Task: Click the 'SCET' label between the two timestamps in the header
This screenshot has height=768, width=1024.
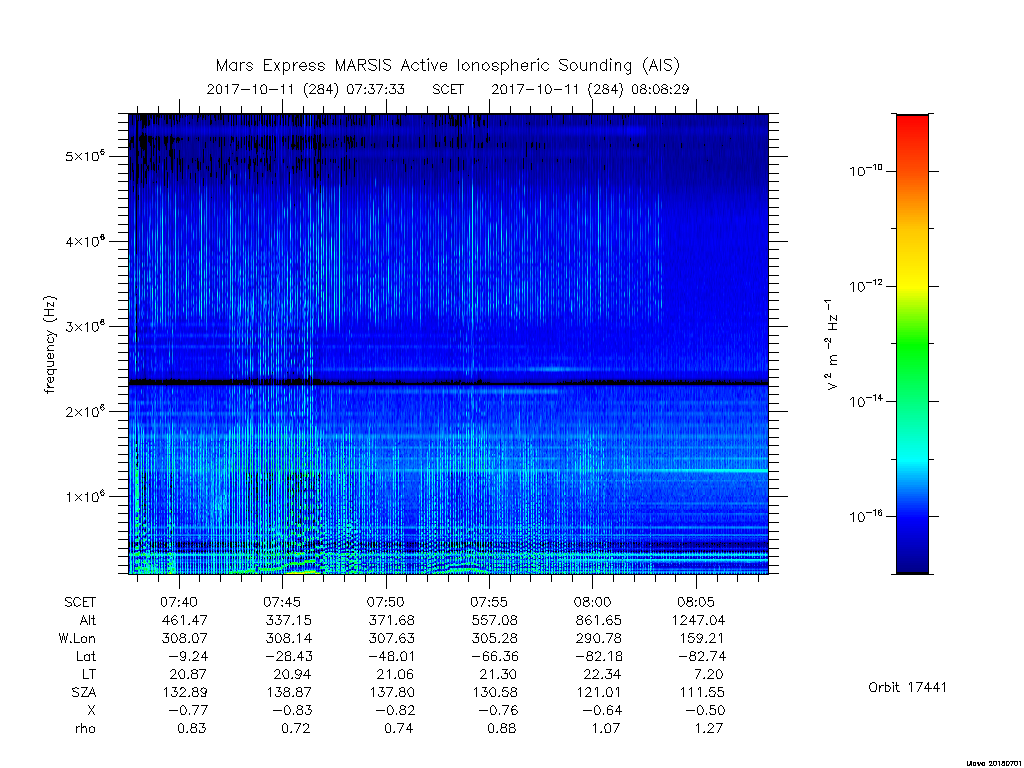Action: 448,89
